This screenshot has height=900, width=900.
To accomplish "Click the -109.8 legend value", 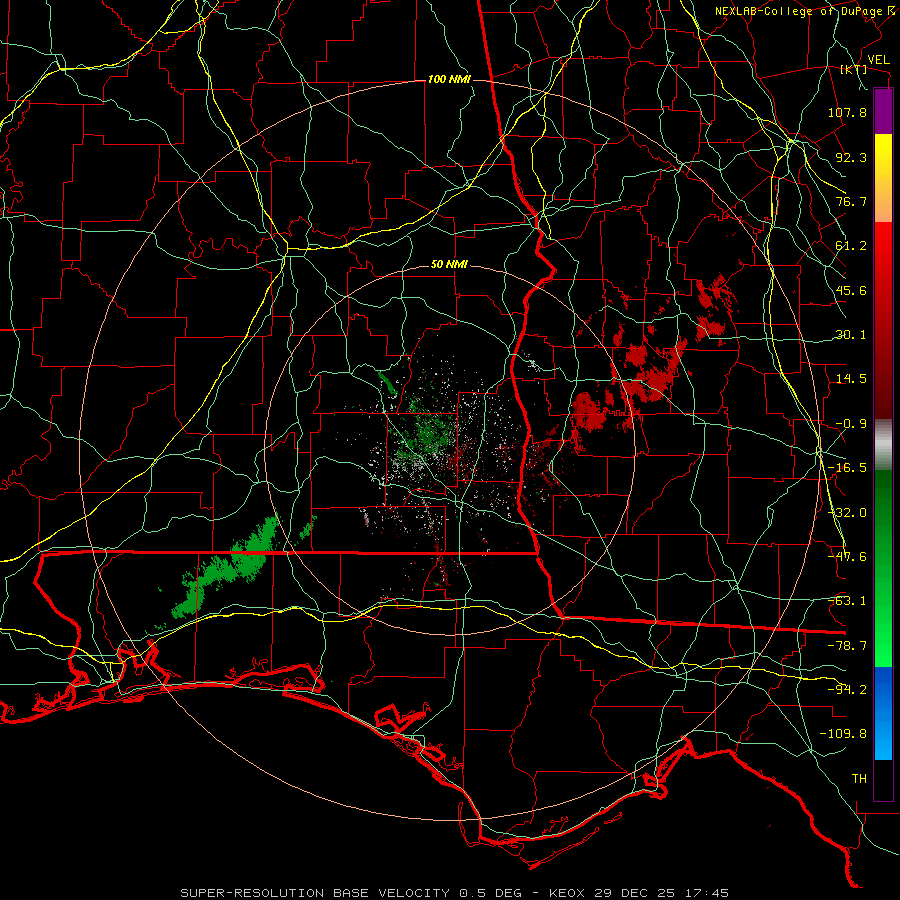I will pyautogui.click(x=843, y=734).
